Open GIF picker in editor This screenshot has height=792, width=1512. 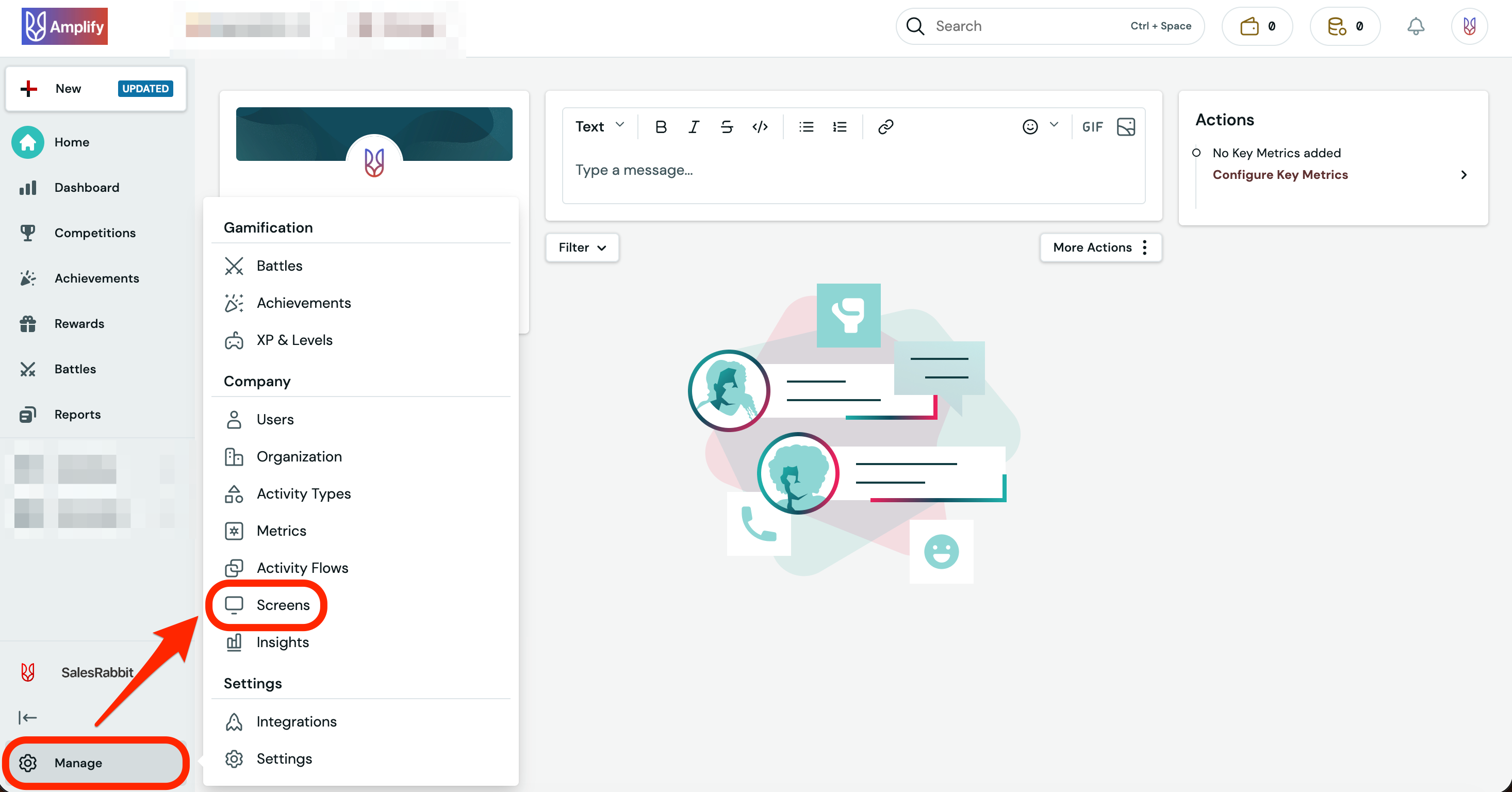pos(1092,127)
